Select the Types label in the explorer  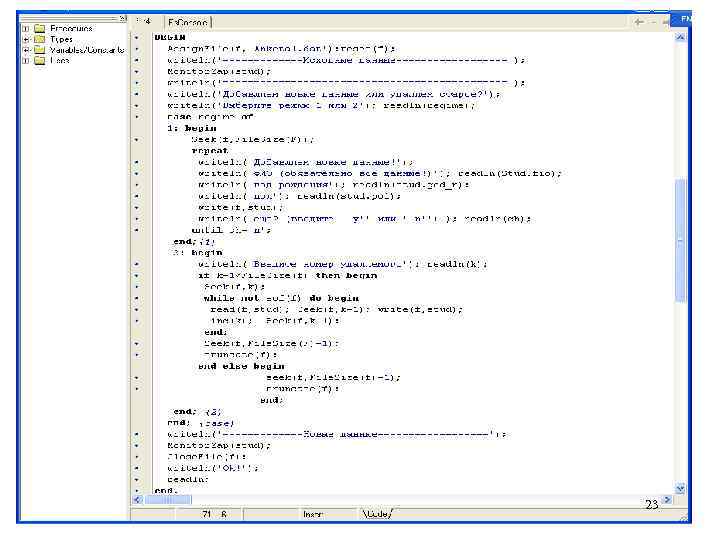[x=61, y=39]
